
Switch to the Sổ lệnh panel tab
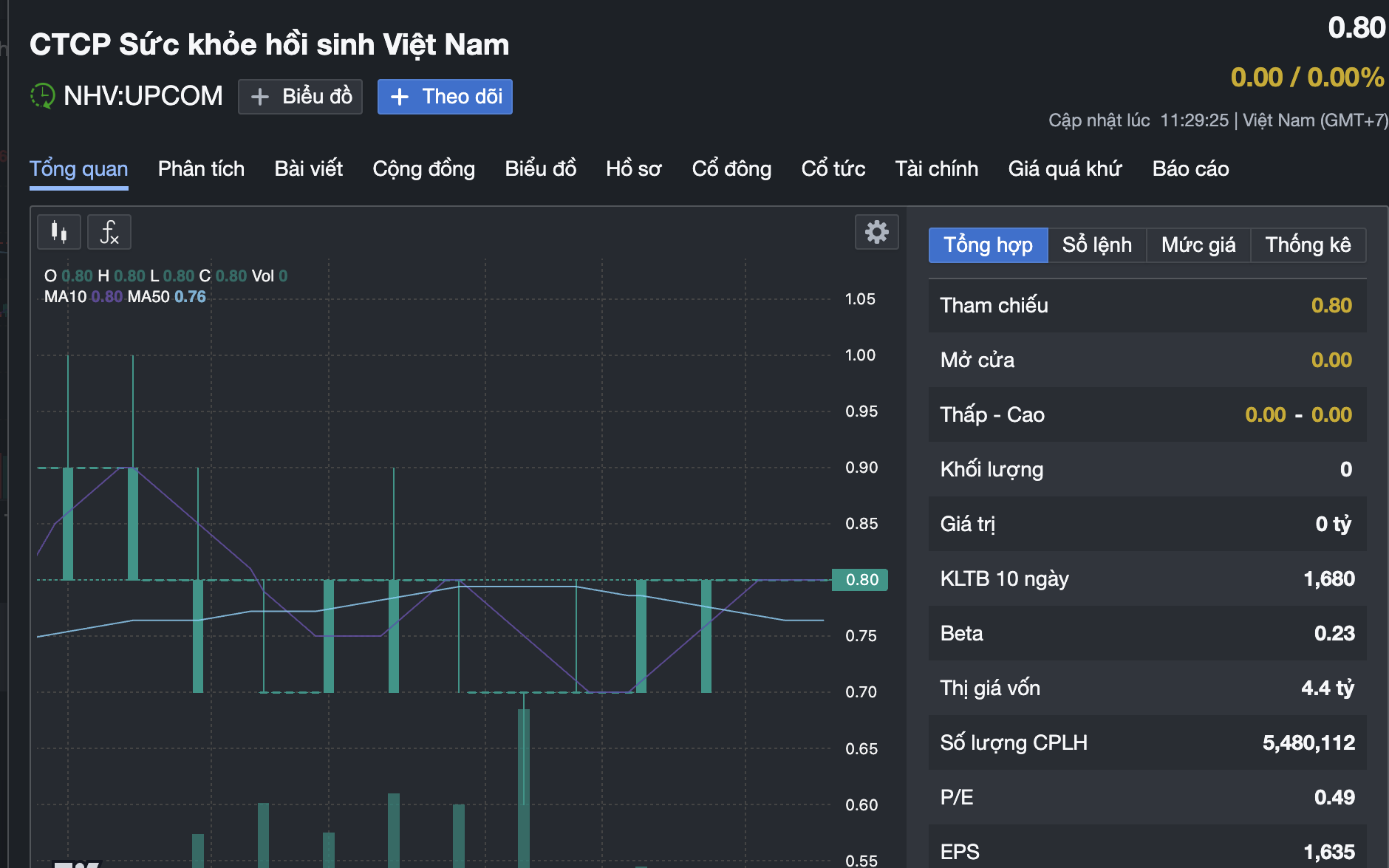(x=1097, y=245)
